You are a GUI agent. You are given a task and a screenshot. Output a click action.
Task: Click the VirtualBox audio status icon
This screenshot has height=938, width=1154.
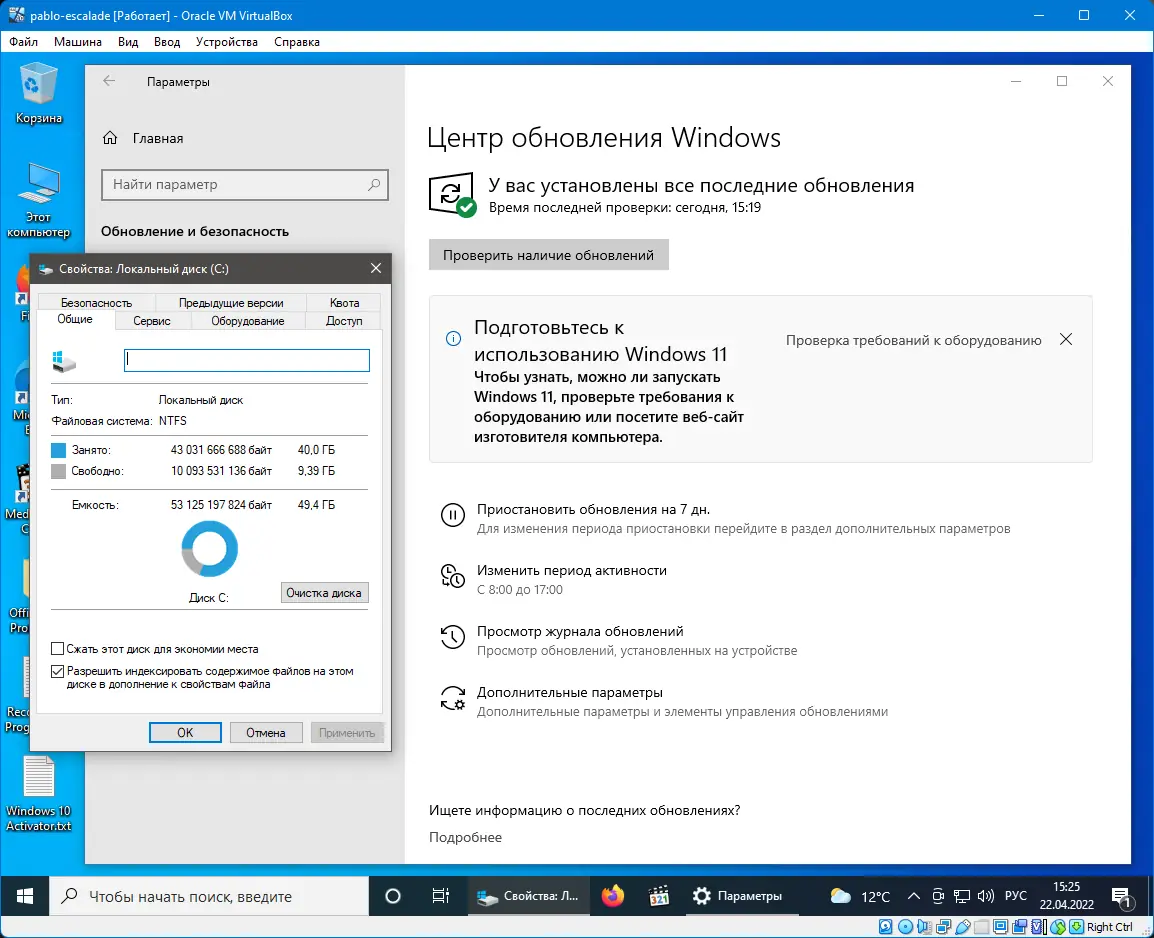pyautogui.click(x=923, y=925)
